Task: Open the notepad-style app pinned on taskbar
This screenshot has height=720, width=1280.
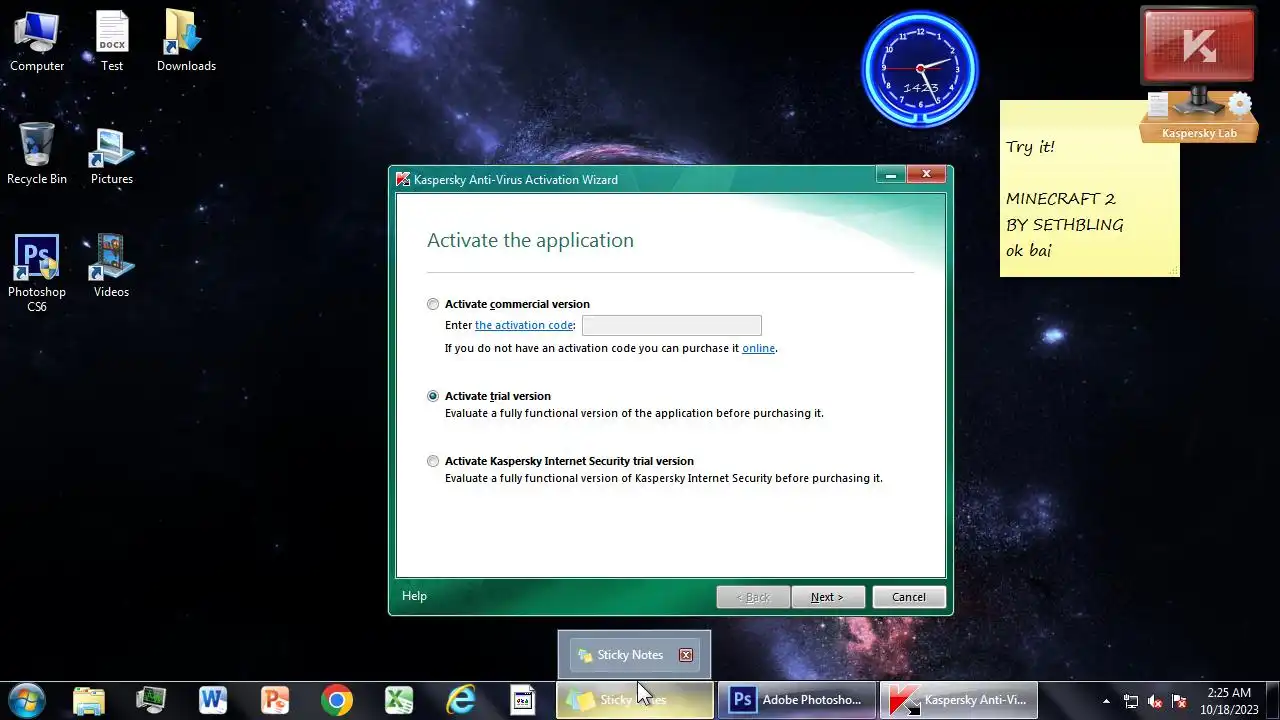Action: pos(523,700)
